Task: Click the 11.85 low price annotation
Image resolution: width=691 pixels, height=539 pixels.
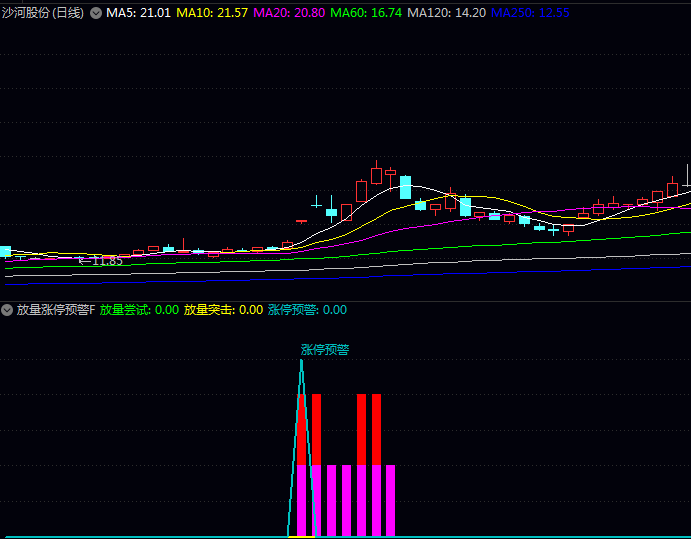Action: 101,261
